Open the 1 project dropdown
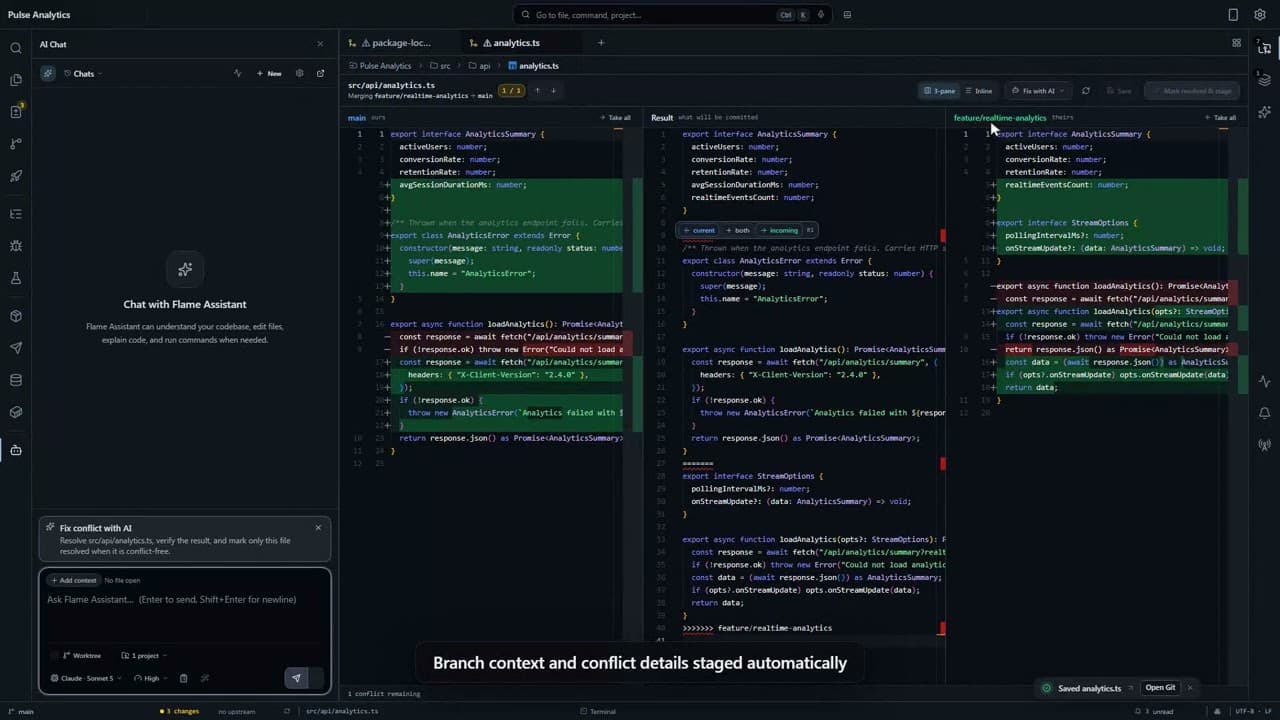Viewport: 1280px width, 720px height. pos(144,655)
